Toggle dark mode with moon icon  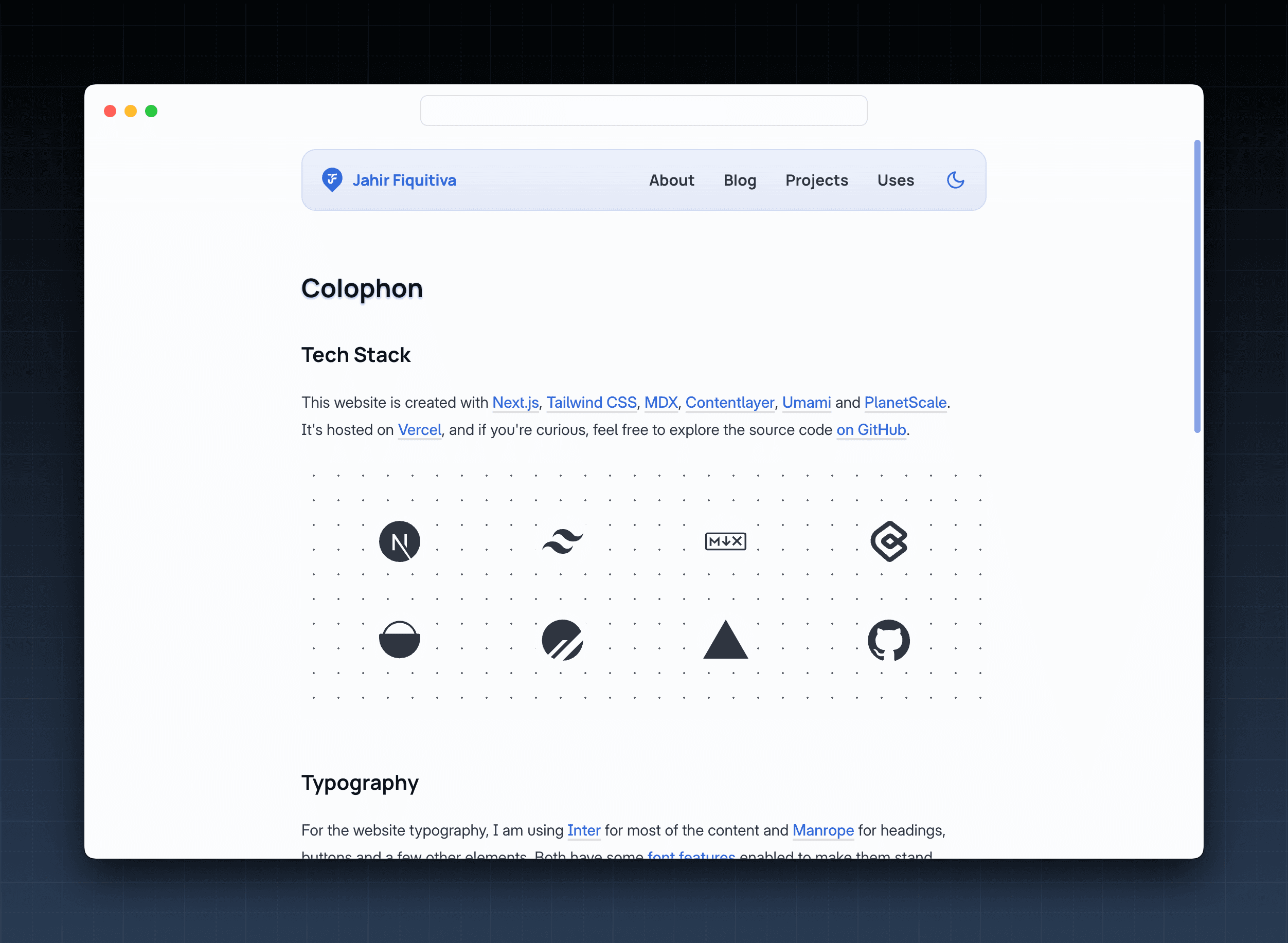pyautogui.click(x=954, y=180)
